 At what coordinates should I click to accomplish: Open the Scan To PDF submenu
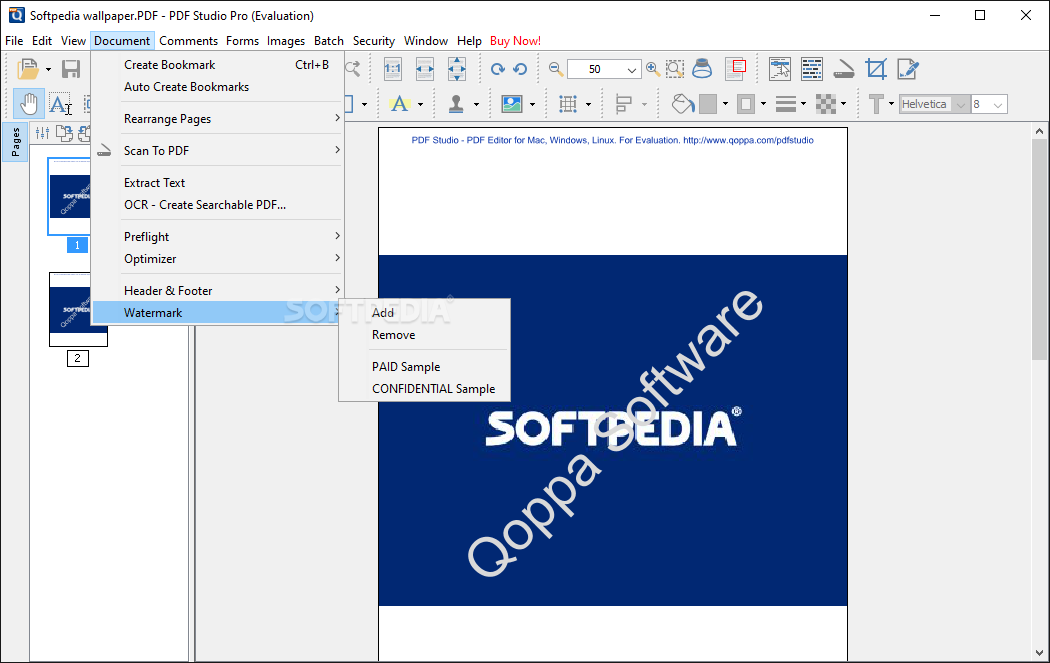click(218, 151)
